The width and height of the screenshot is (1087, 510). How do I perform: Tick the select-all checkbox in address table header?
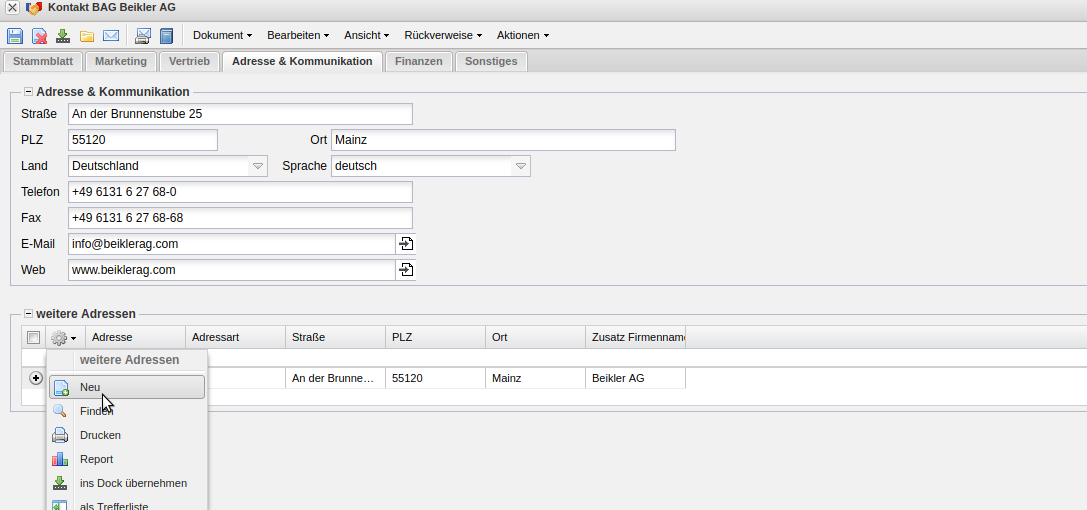(x=33, y=338)
